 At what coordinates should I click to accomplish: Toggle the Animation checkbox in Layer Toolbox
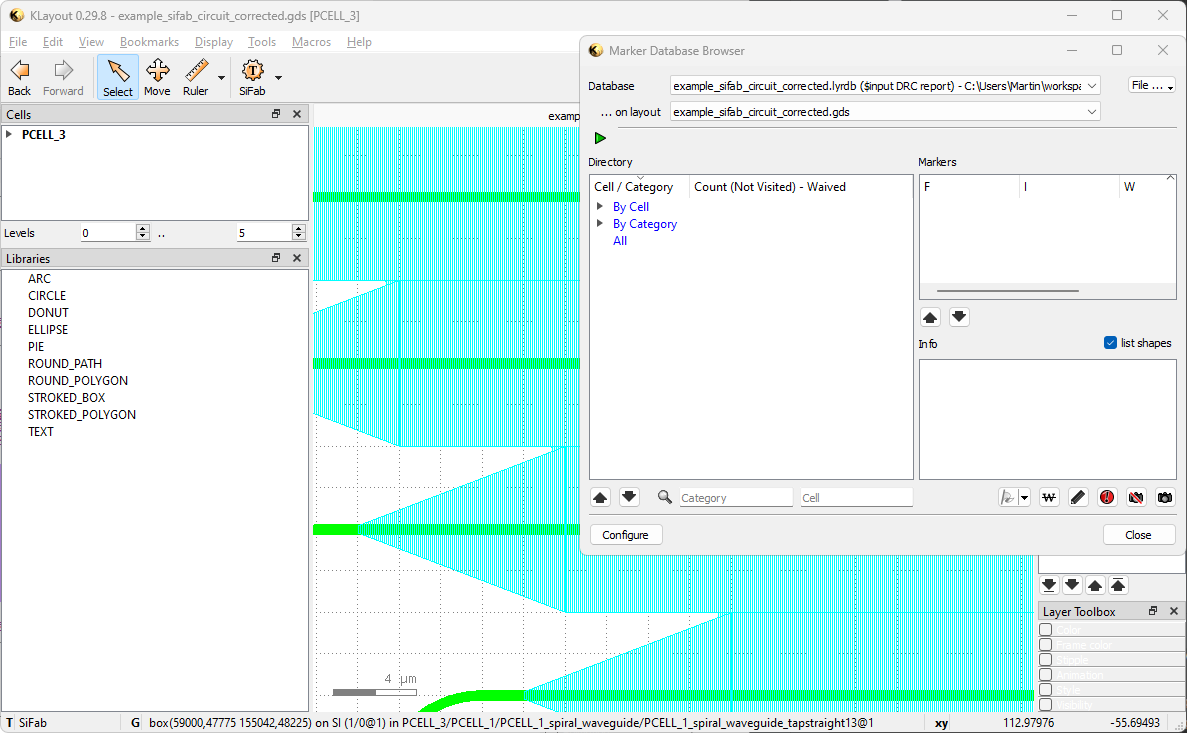point(1046,675)
